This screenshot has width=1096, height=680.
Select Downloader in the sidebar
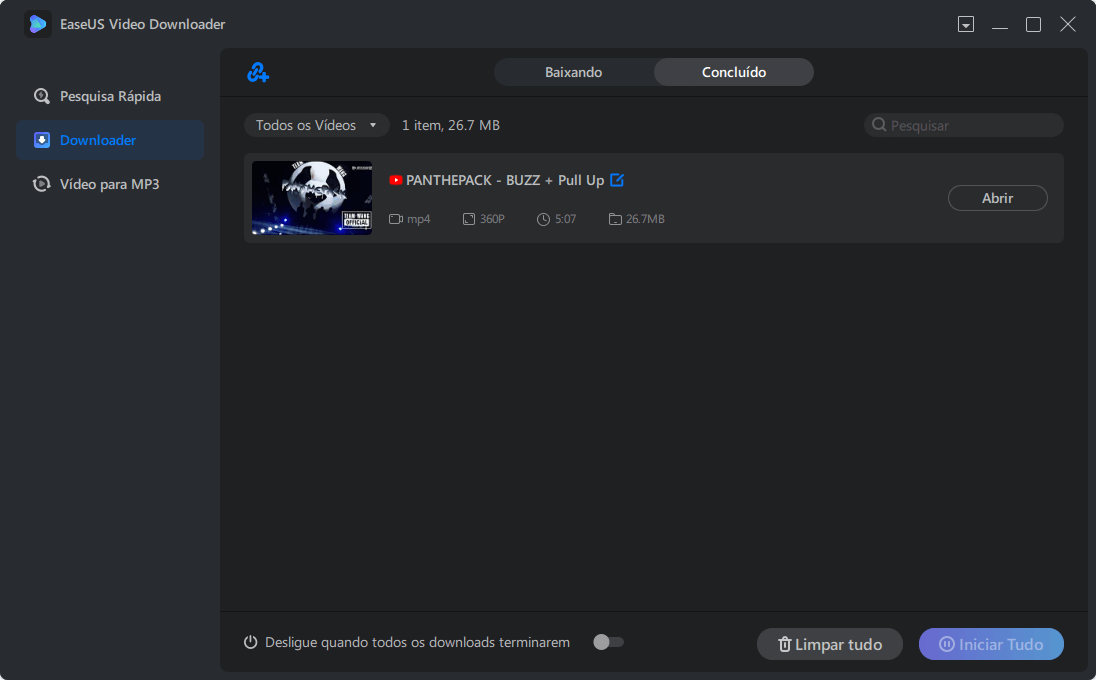[110, 140]
